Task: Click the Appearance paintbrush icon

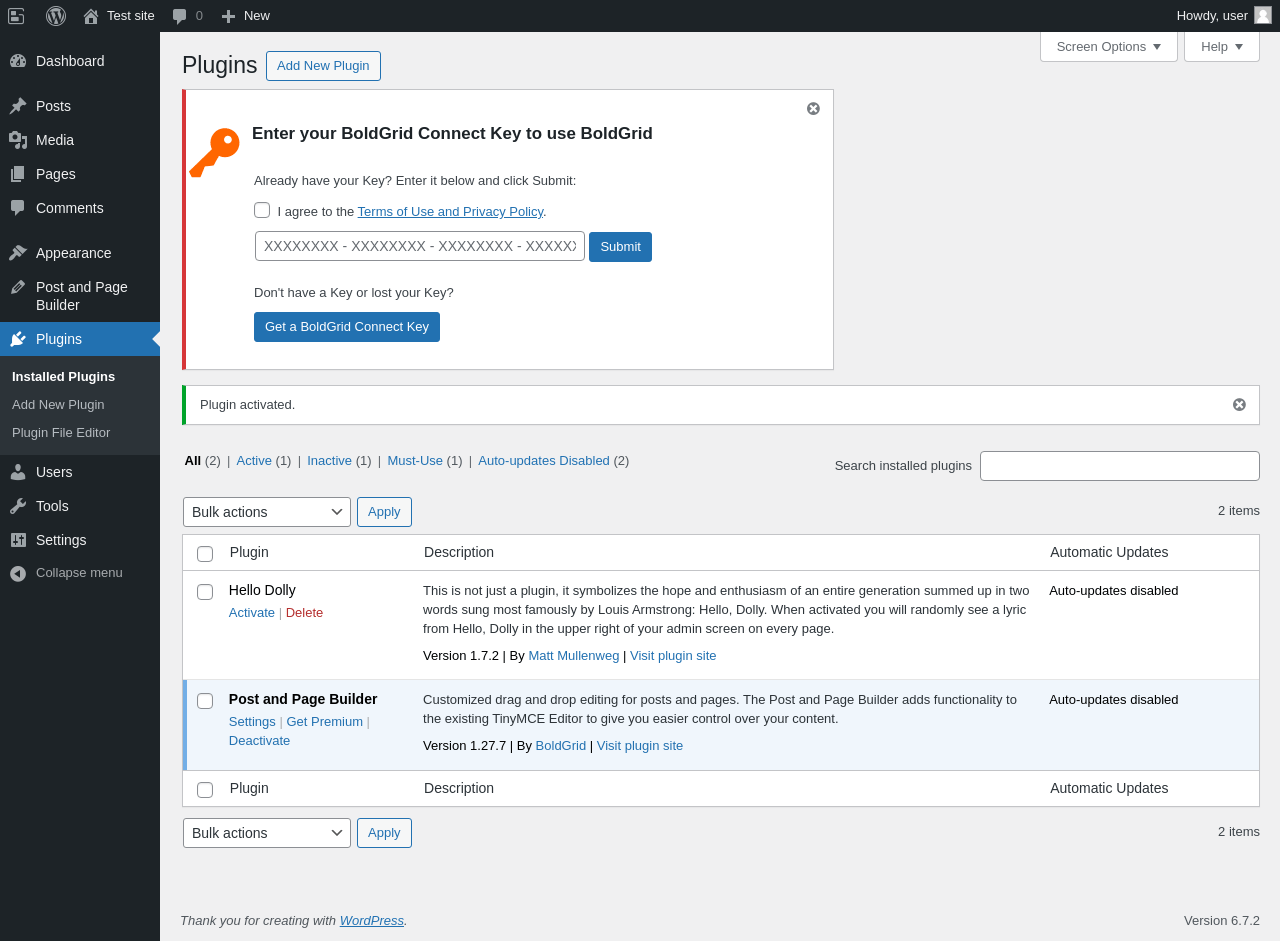Action: coord(18,253)
